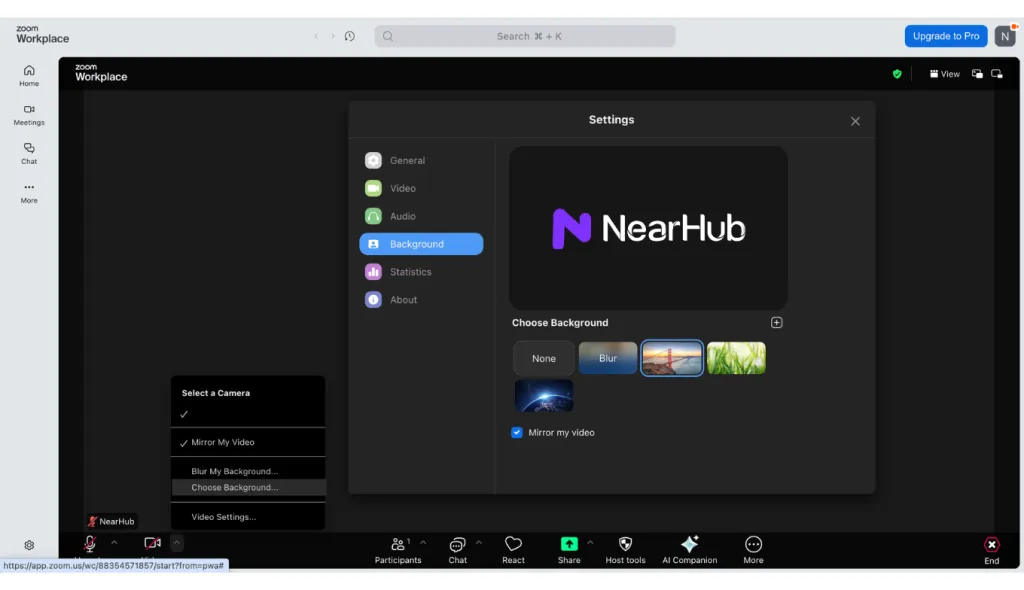This screenshot has height=590, width=1024.
Task: Choose Blur background option
Action: pyautogui.click(x=607, y=358)
